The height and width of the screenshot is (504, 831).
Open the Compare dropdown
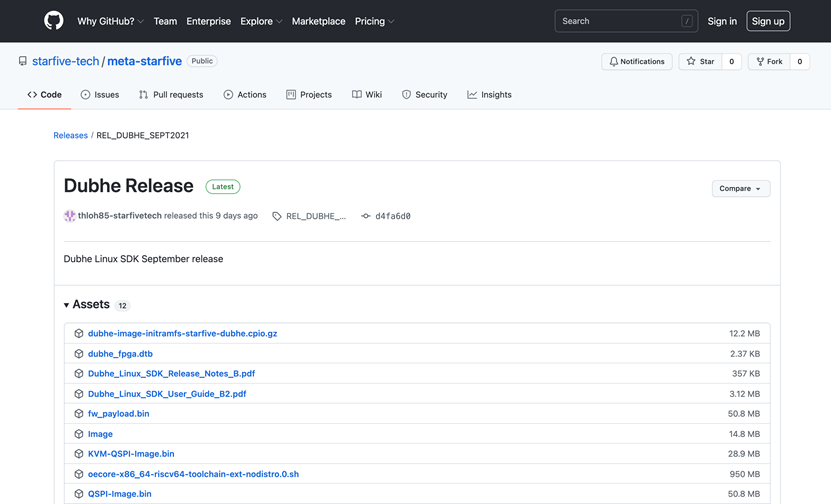click(x=740, y=188)
